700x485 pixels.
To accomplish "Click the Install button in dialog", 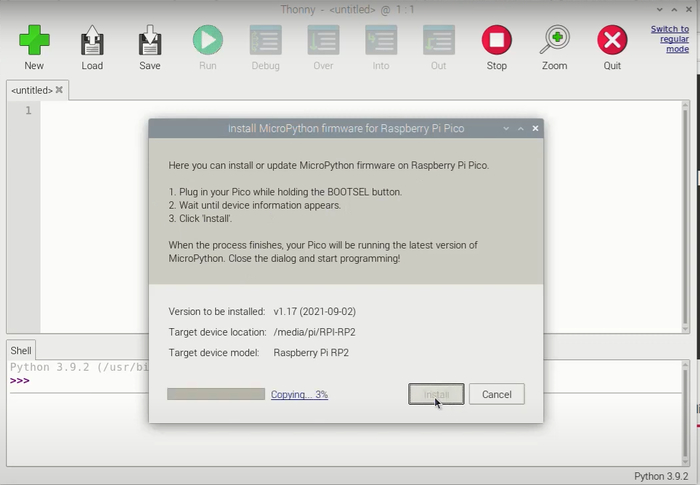I will pos(436,394).
